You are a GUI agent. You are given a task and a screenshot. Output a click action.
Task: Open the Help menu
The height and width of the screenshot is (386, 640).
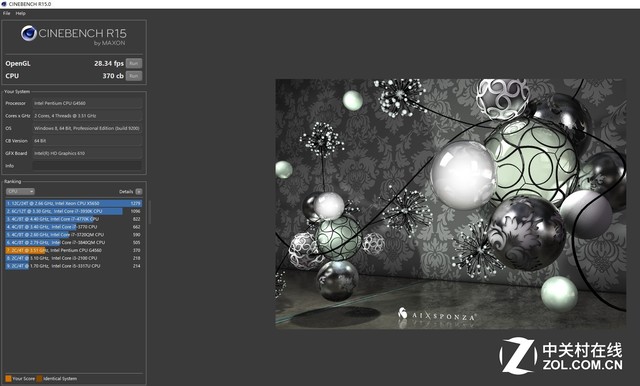(x=20, y=13)
